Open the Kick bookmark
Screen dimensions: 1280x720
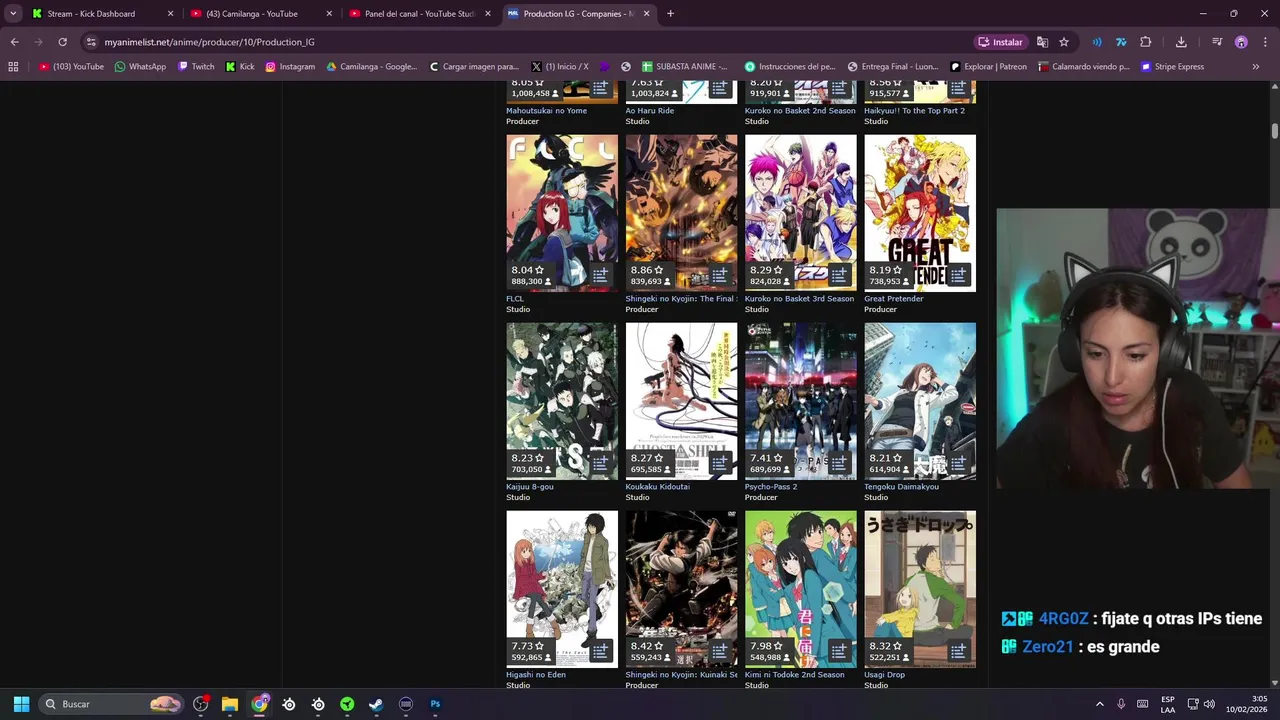(x=240, y=67)
